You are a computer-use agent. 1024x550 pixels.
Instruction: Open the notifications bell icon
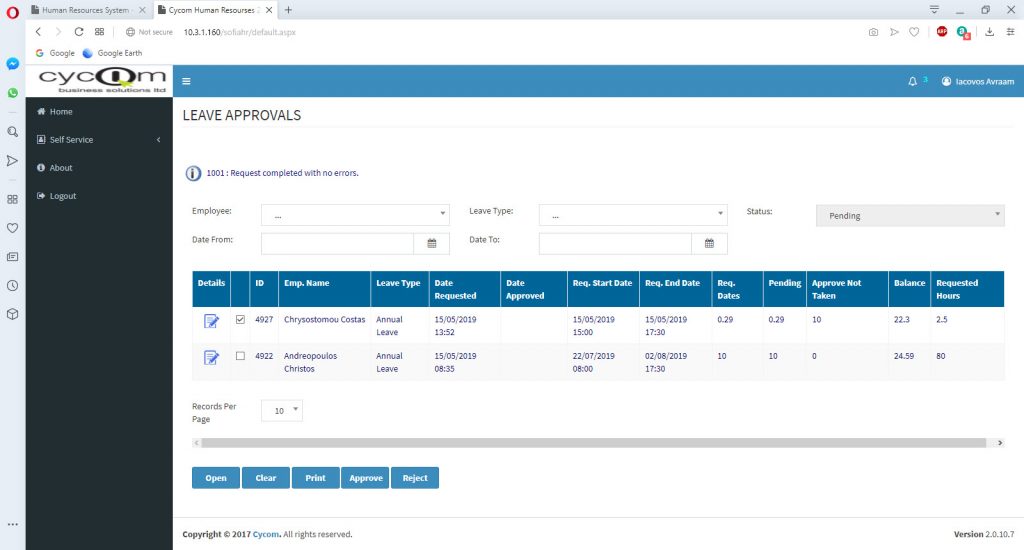pyautogui.click(x=912, y=82)
